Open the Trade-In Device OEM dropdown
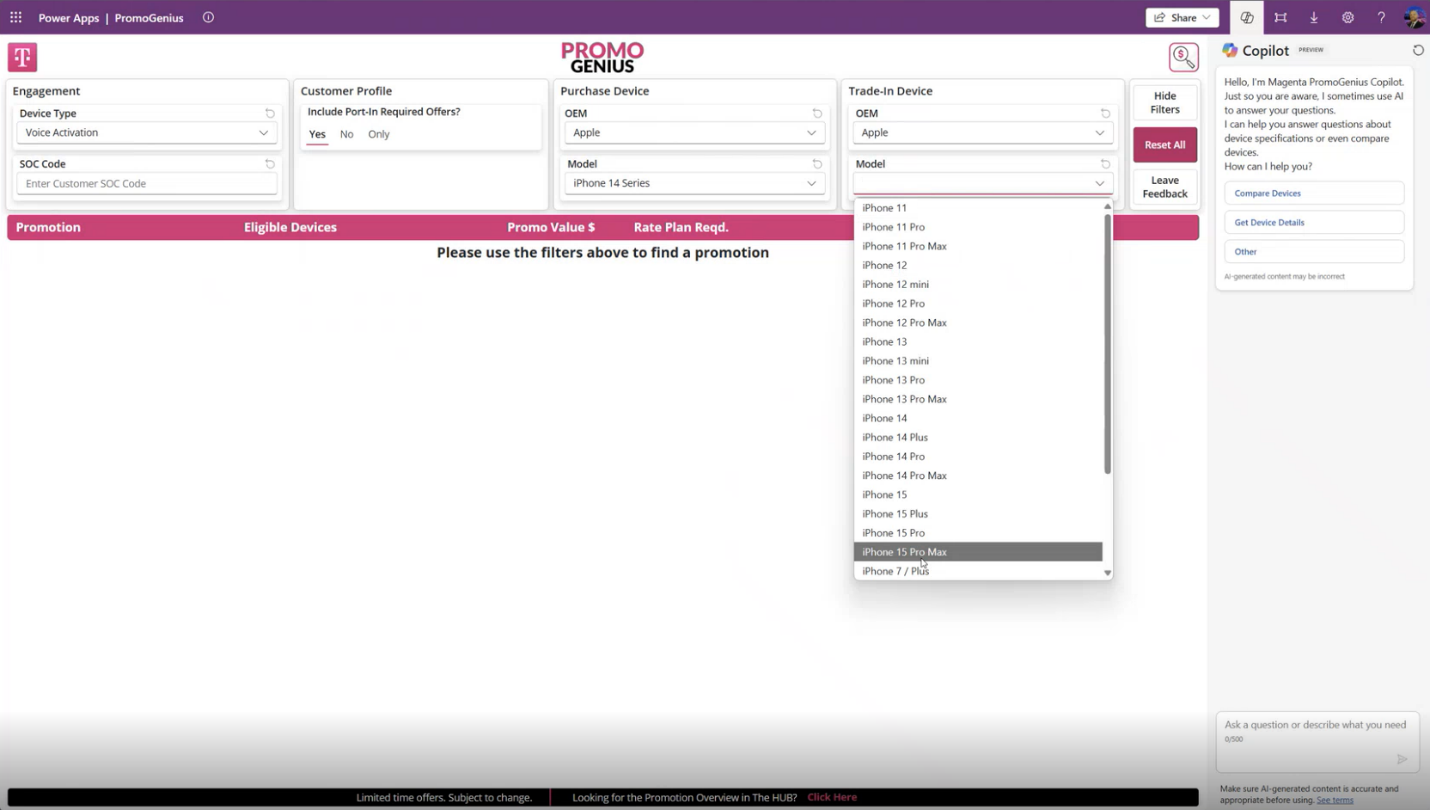 pyautogui.click(x=983, y=132)
